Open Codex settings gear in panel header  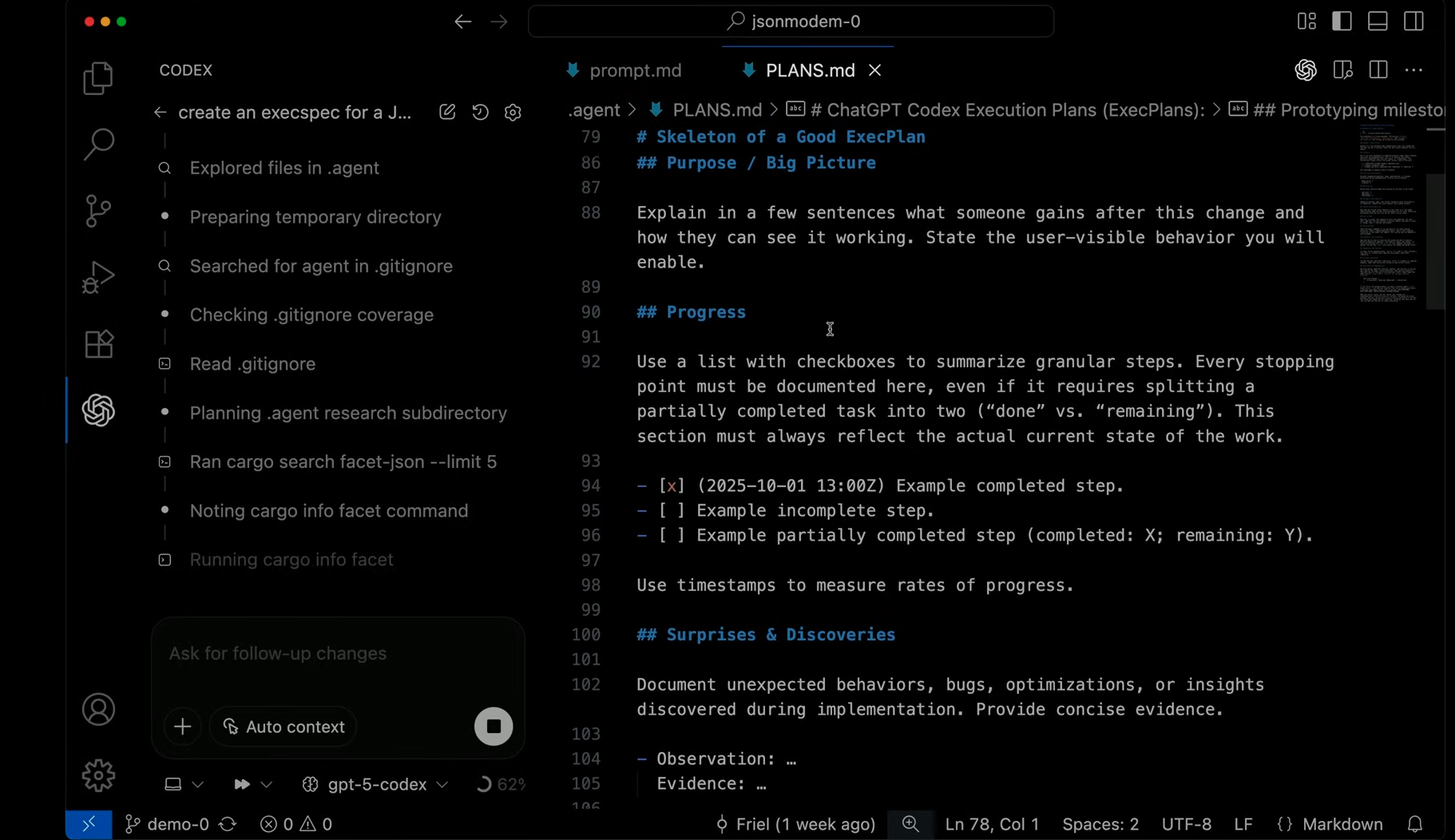point(513,113)
